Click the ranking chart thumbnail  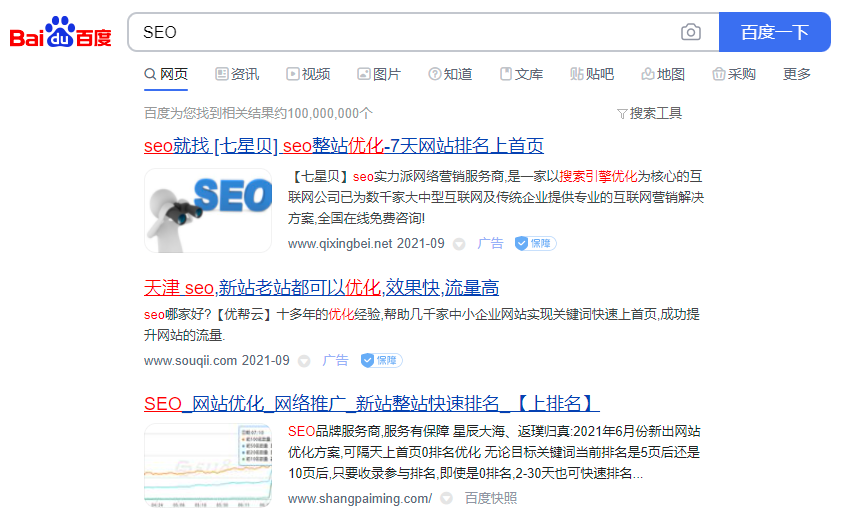[x=208, y=465]
